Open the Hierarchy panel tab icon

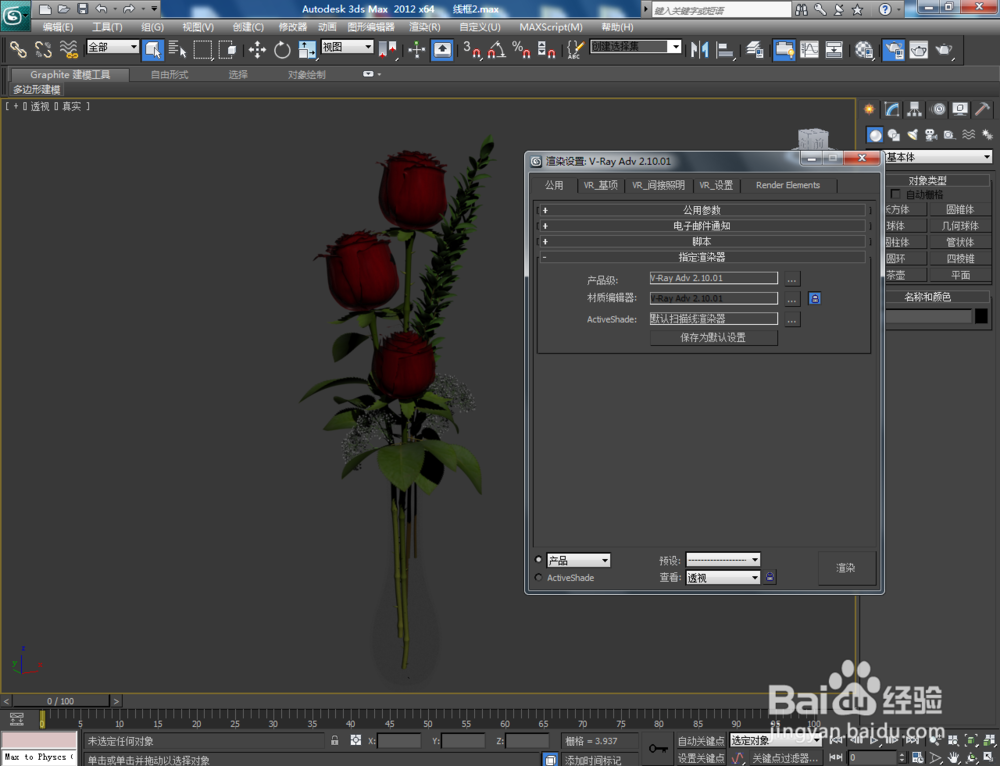(915, 109)
